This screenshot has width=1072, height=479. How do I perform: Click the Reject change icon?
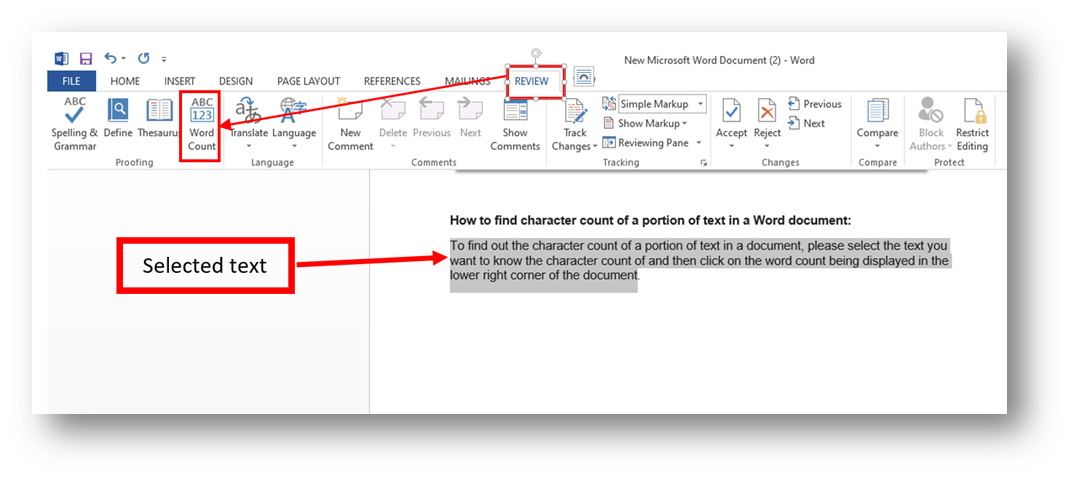767,110
